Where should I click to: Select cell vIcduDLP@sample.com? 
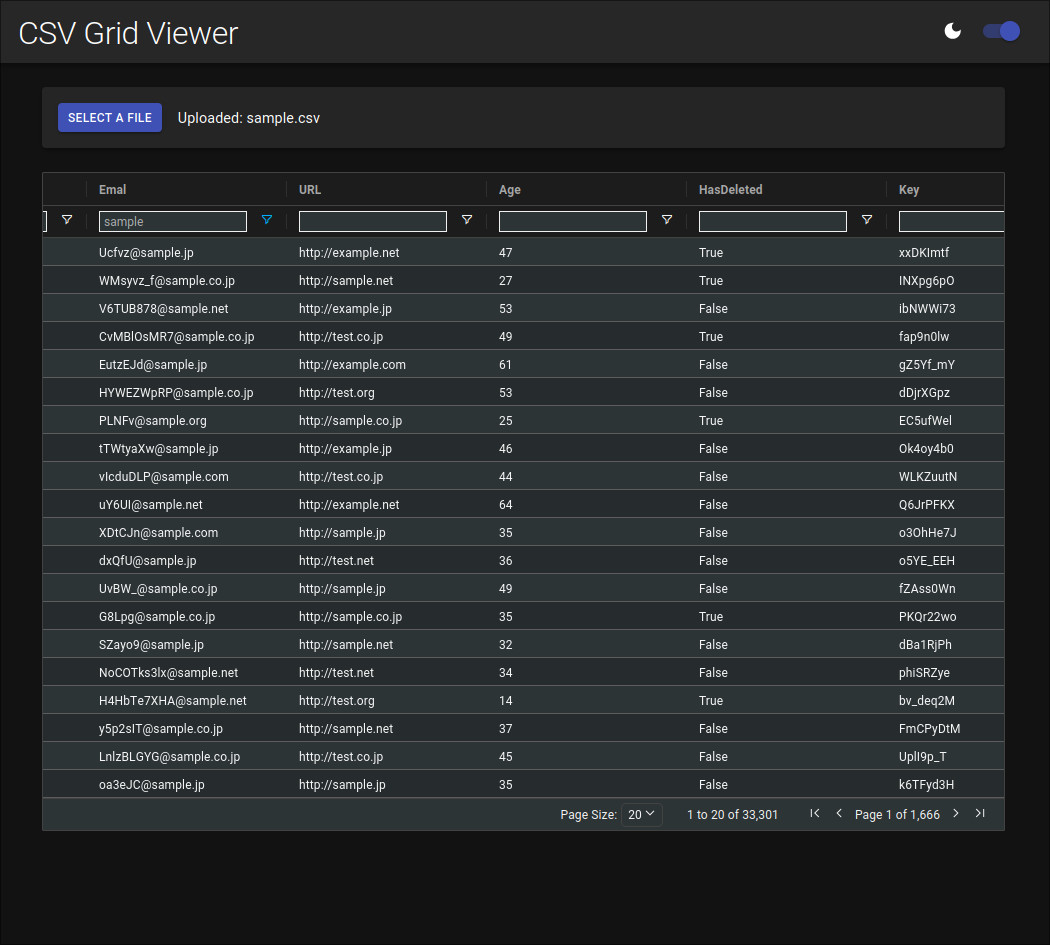tap(163, 477)
